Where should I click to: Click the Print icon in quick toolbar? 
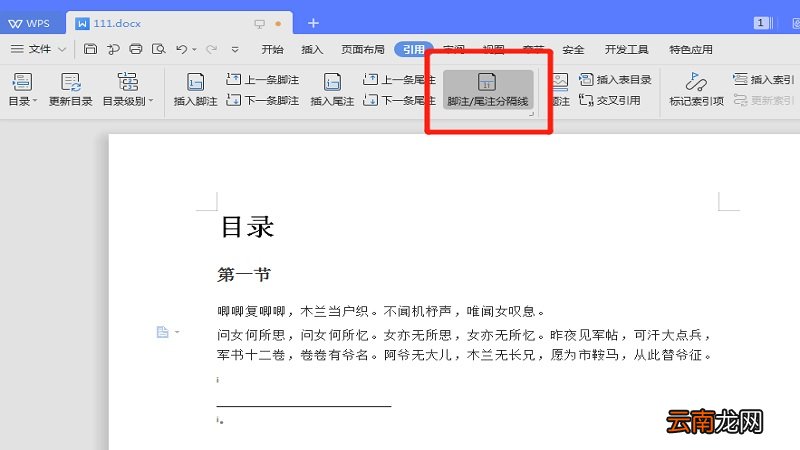[x=136, y=49]
